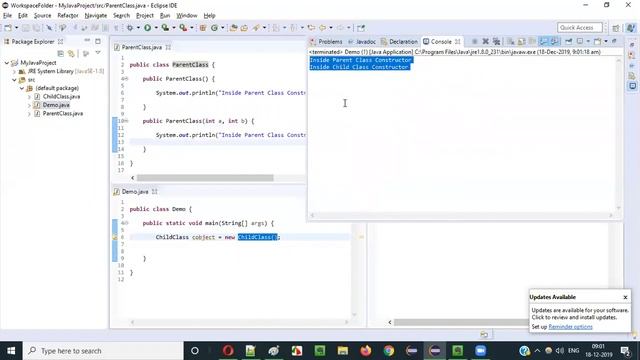Viewport: 640px width, 360px height.
Task: Open the New file dropdown arrow
Action: coord(16,28)
